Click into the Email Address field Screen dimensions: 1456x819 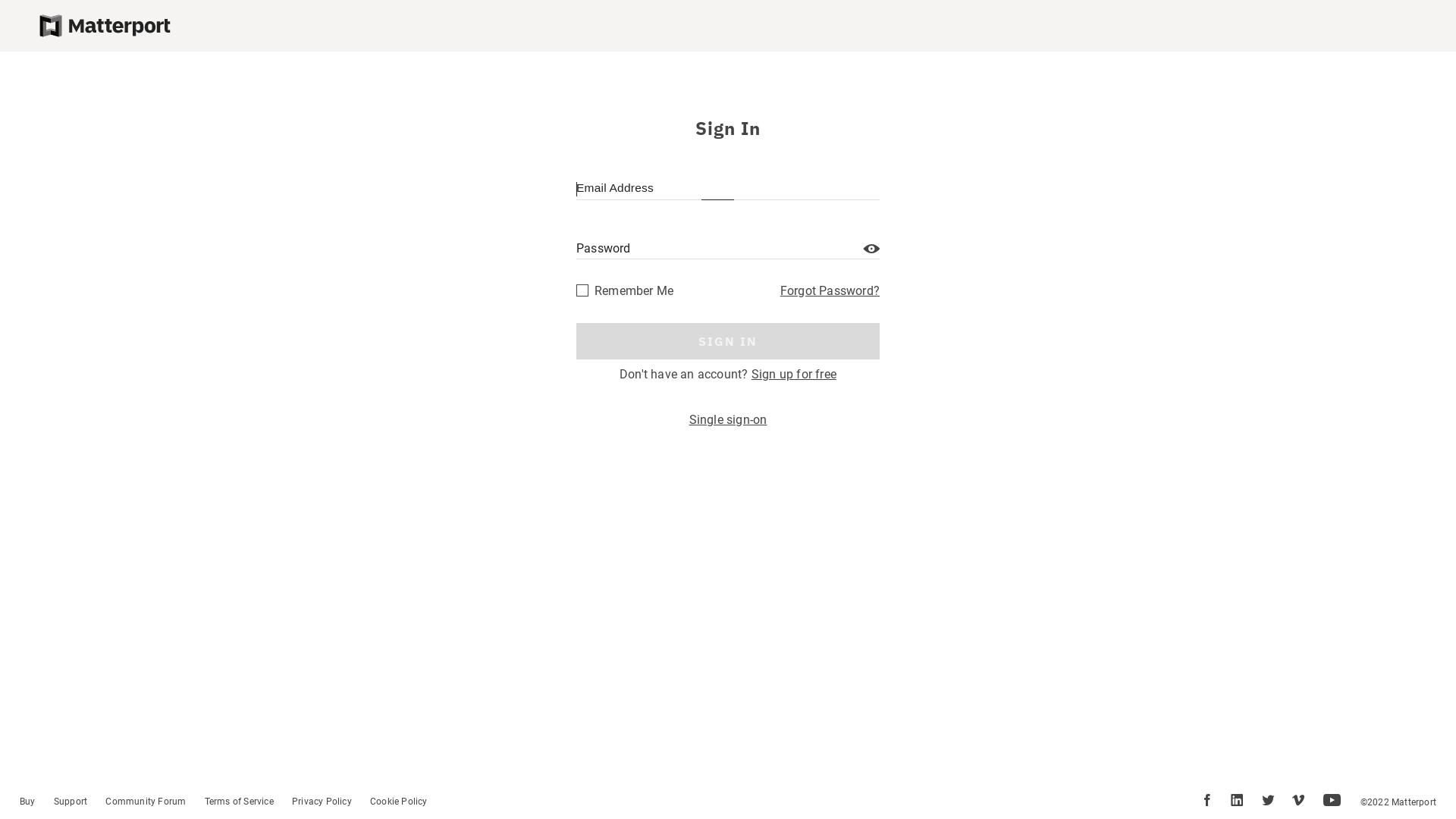(727, 189)
